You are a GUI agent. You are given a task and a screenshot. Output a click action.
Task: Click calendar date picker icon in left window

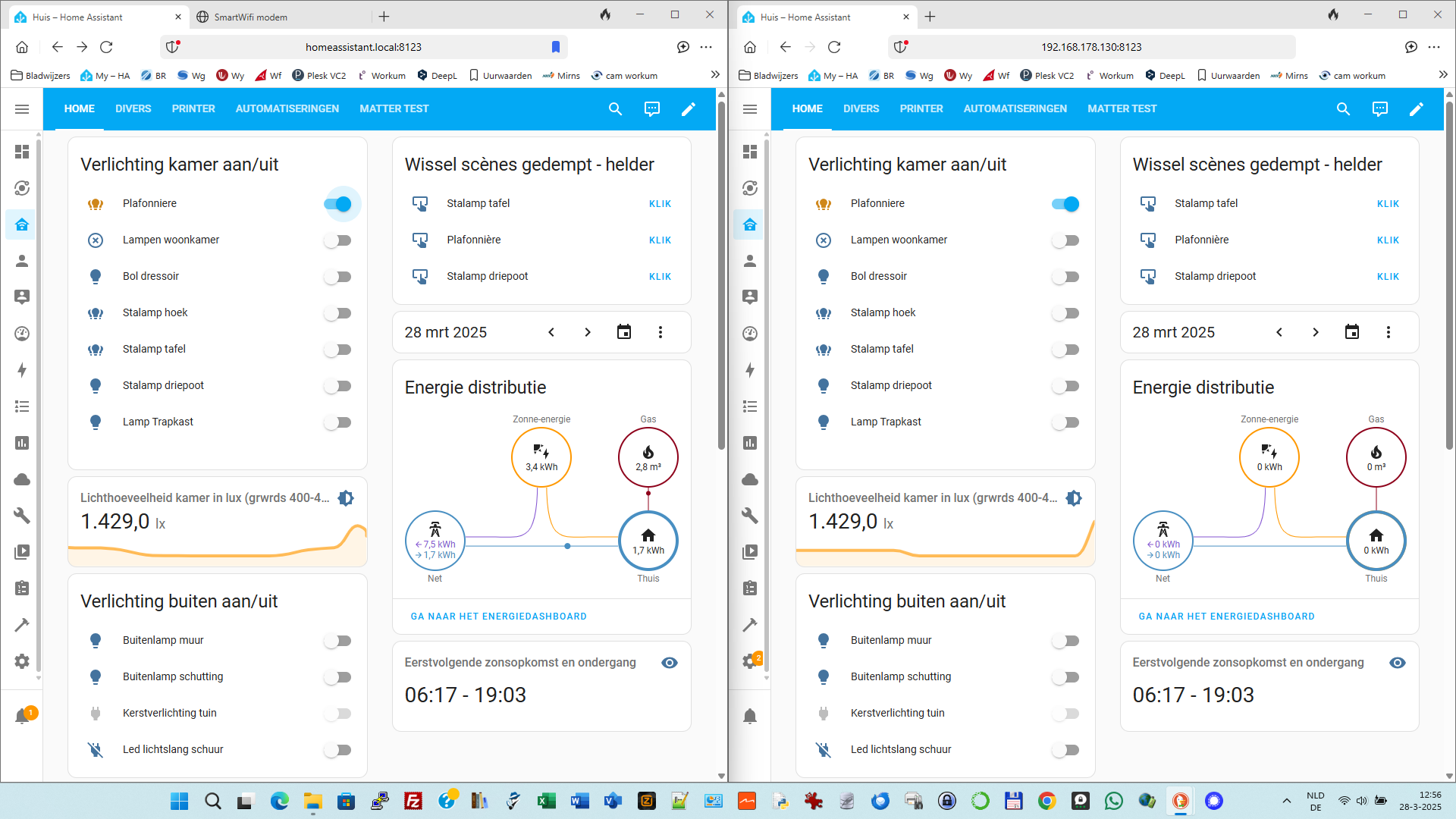pyautogui.click(x=623, y=332)
